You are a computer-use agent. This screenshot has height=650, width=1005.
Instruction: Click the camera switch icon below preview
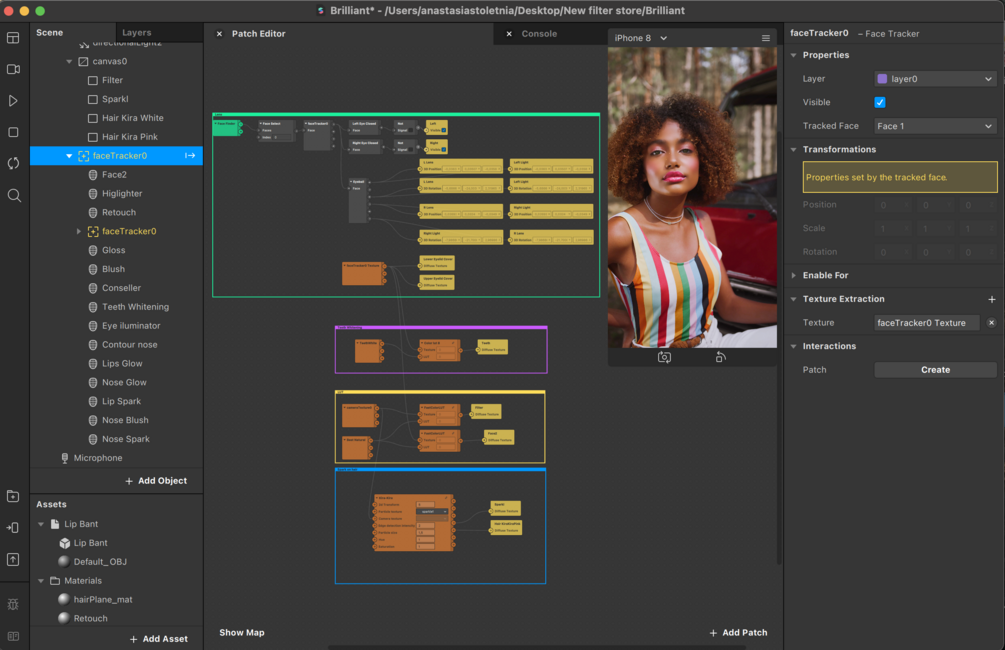coord(664,357)
